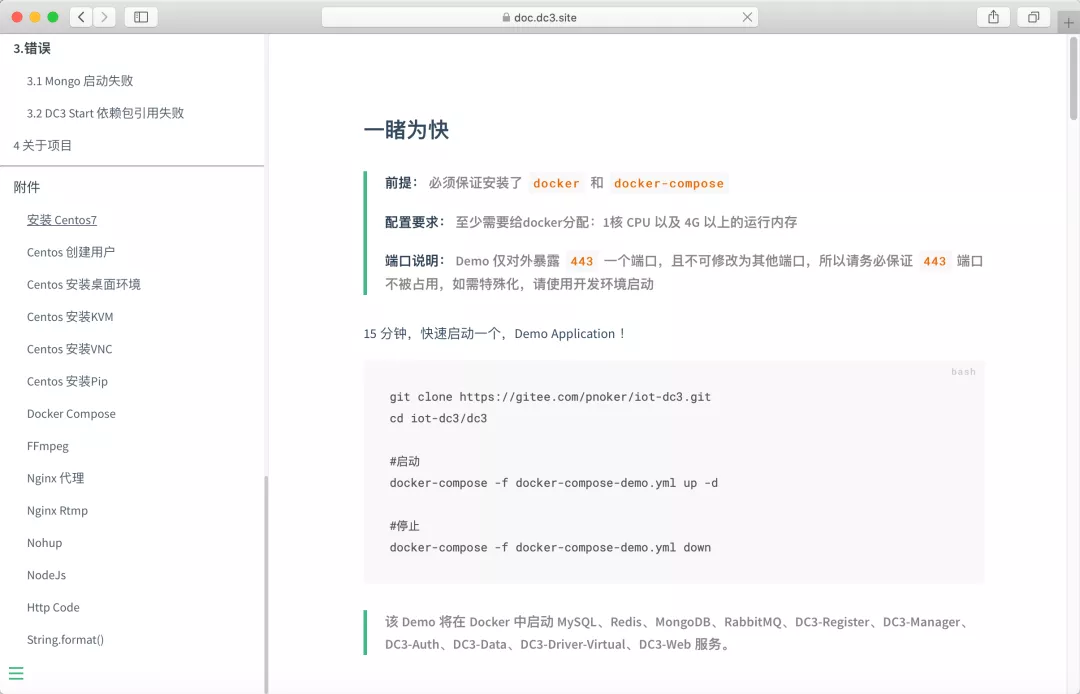Navigate back using the back arrow

(79, 16)
